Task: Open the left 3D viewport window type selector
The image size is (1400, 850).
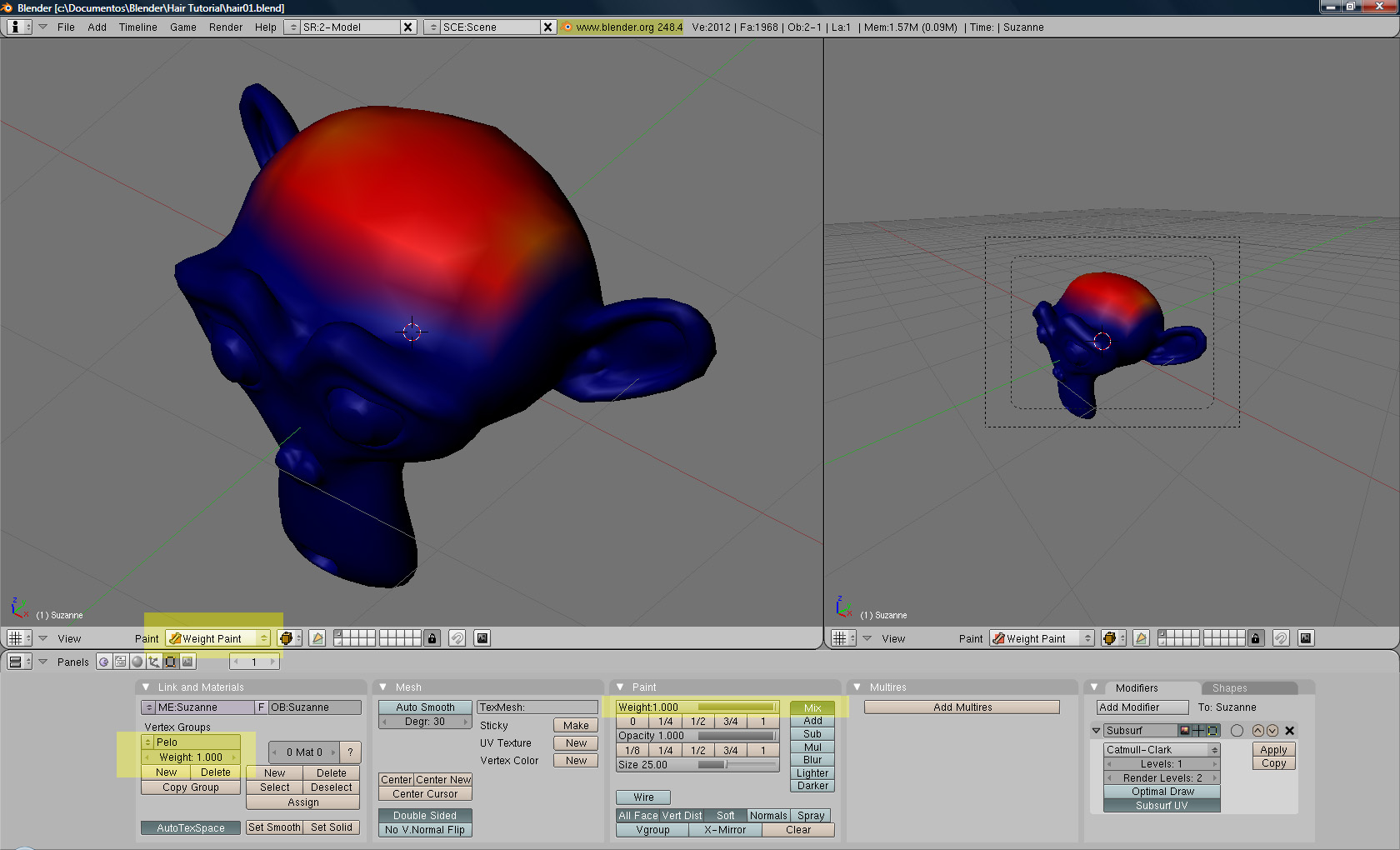Action: pyautogui.click(x=19, y=638)
